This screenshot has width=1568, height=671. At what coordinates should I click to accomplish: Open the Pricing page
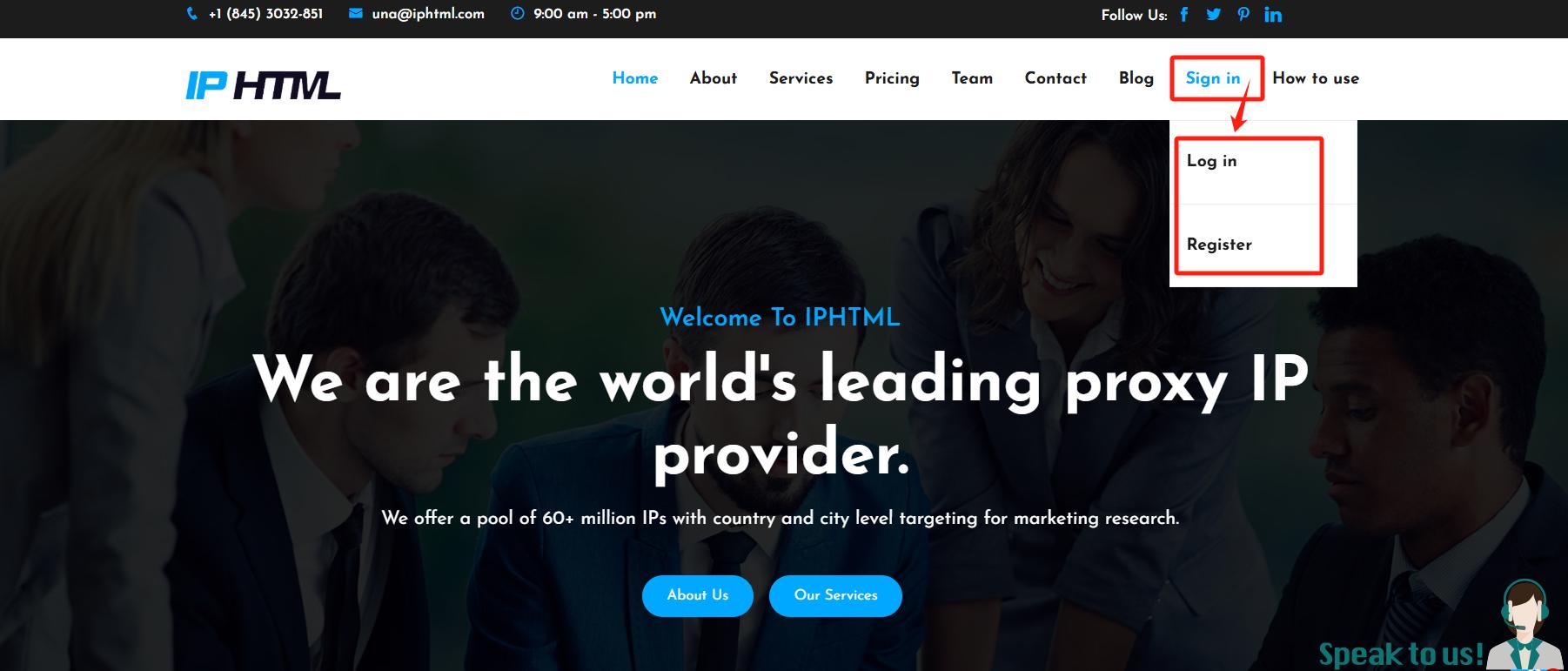click(892, 78)
